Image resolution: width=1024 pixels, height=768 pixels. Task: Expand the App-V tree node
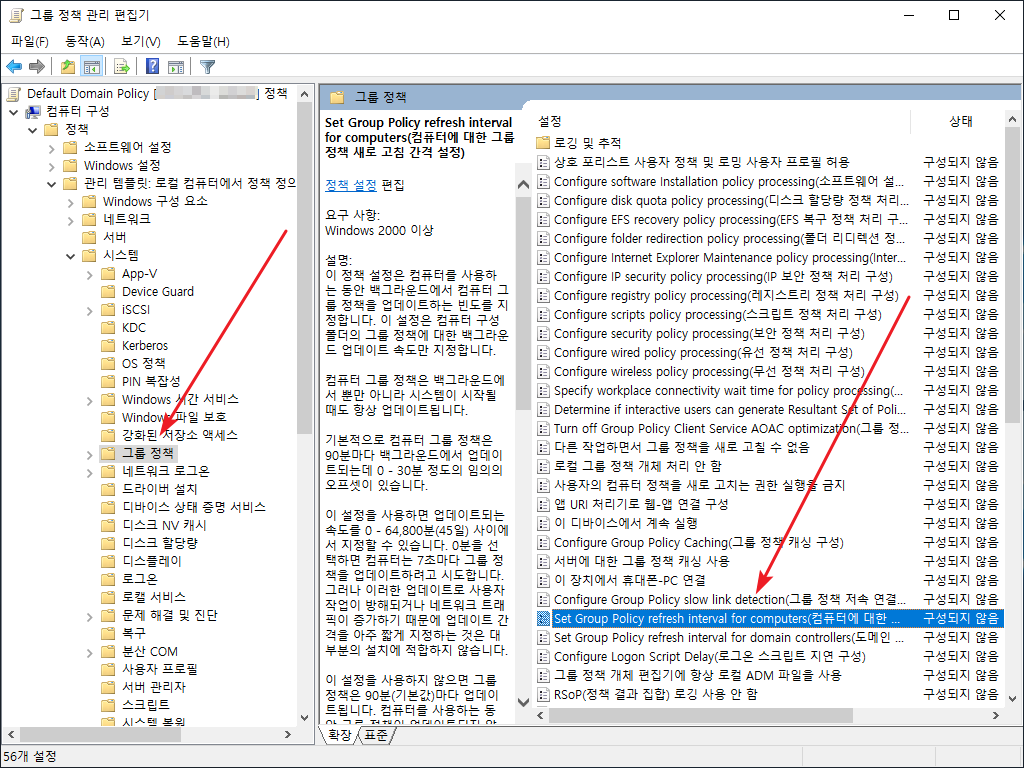pos(89,274)
